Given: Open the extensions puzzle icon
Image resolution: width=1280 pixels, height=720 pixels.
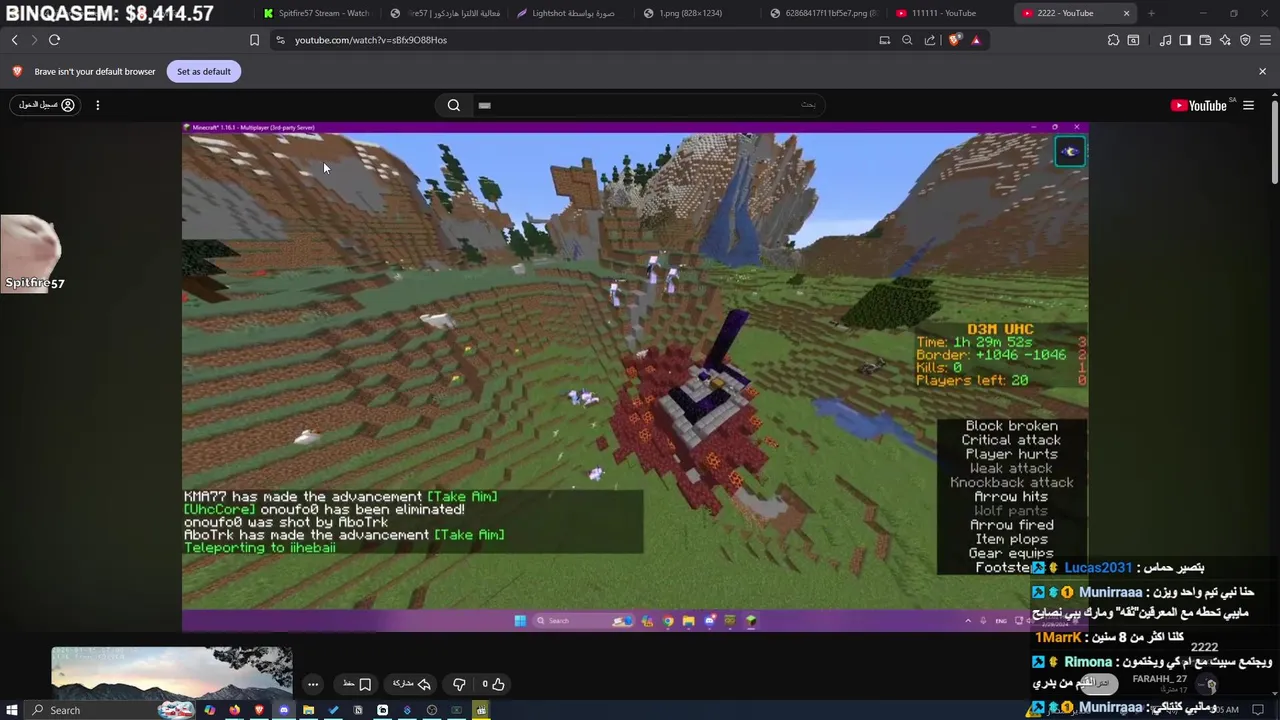Looking at the screenshot, I should pyautogui.click(x=1113, y=40).
